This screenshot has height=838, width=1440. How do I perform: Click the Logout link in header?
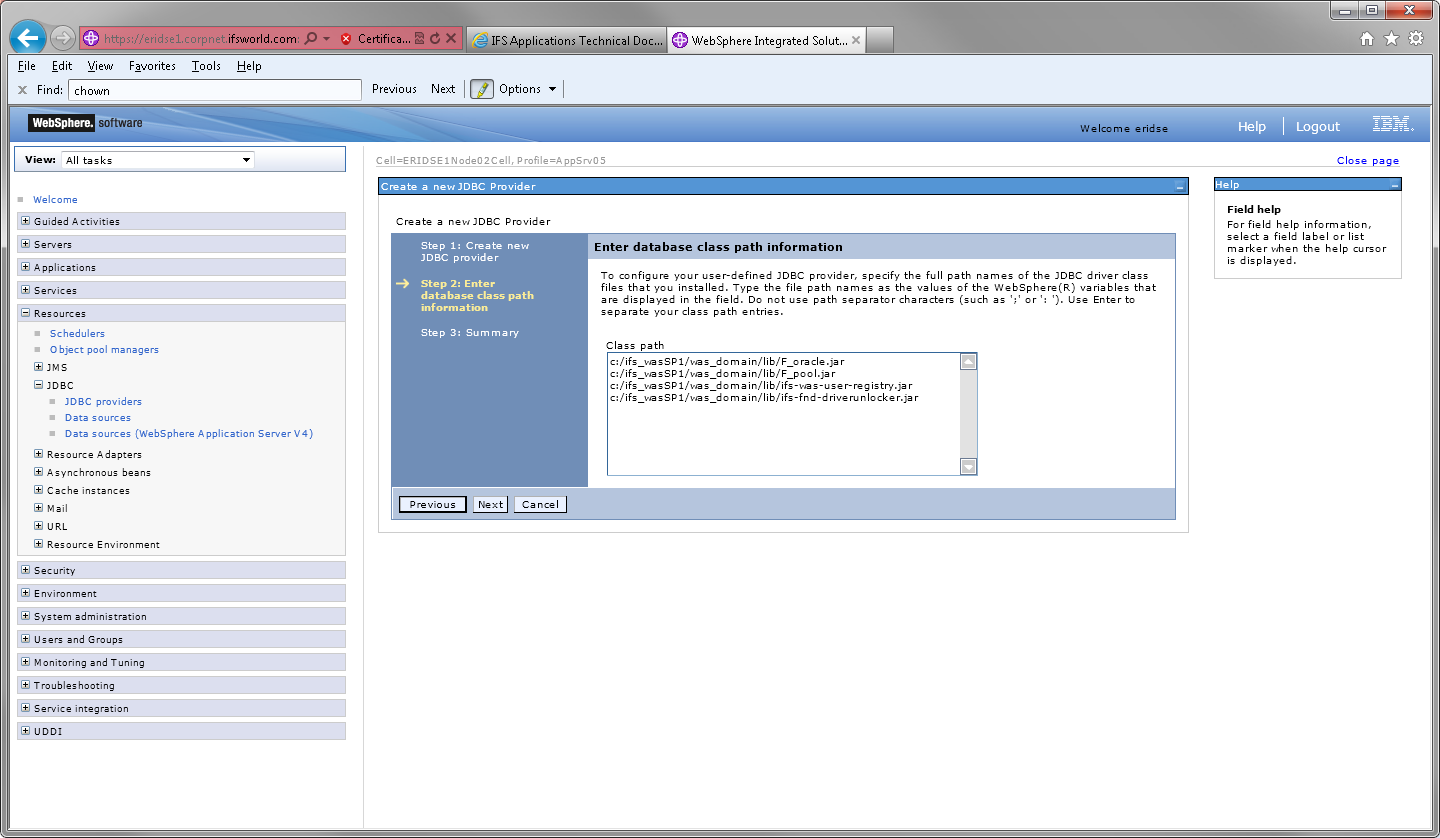click(x=1318, y=127)
